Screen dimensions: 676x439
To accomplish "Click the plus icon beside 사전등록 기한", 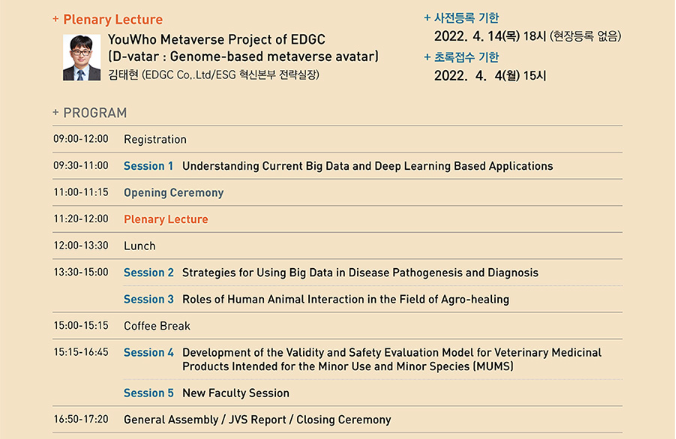I will point(427,18).
